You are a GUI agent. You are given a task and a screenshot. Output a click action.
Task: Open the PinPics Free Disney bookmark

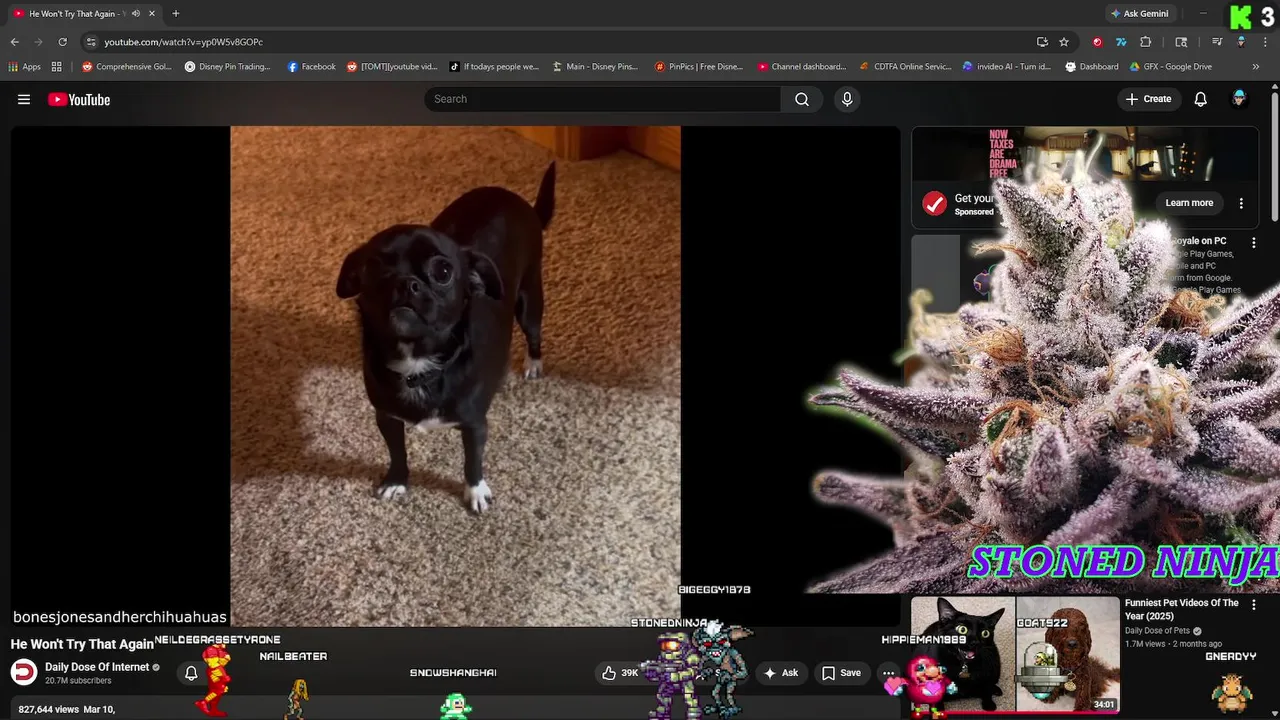click(699, 67)
